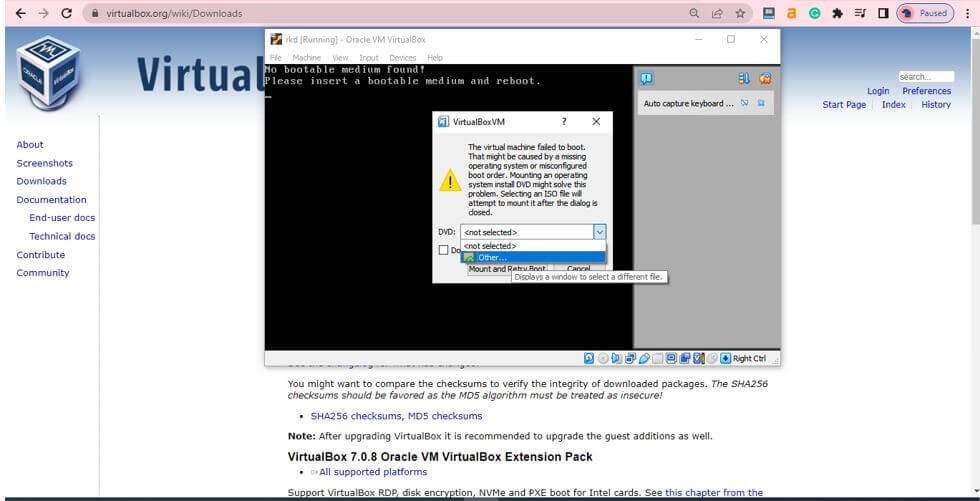Screen dimensions: 980x501
Task: Click Preferences link on VirtualBox site
Action: tap(926, 91)
